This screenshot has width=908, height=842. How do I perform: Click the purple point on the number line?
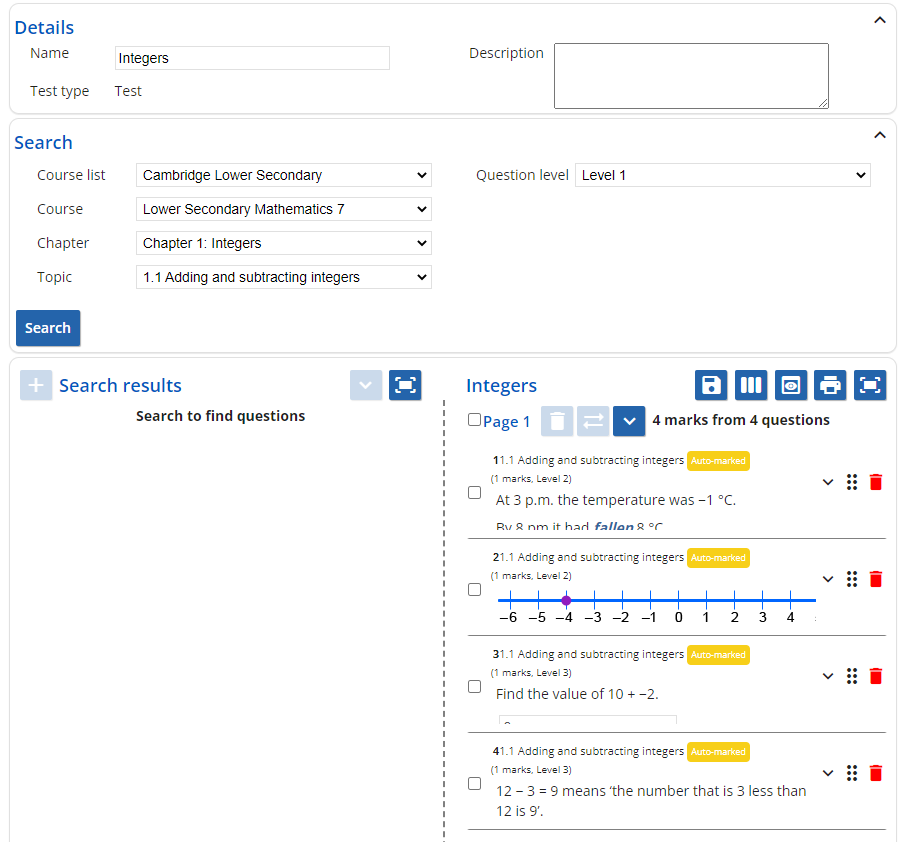[566, 601]
